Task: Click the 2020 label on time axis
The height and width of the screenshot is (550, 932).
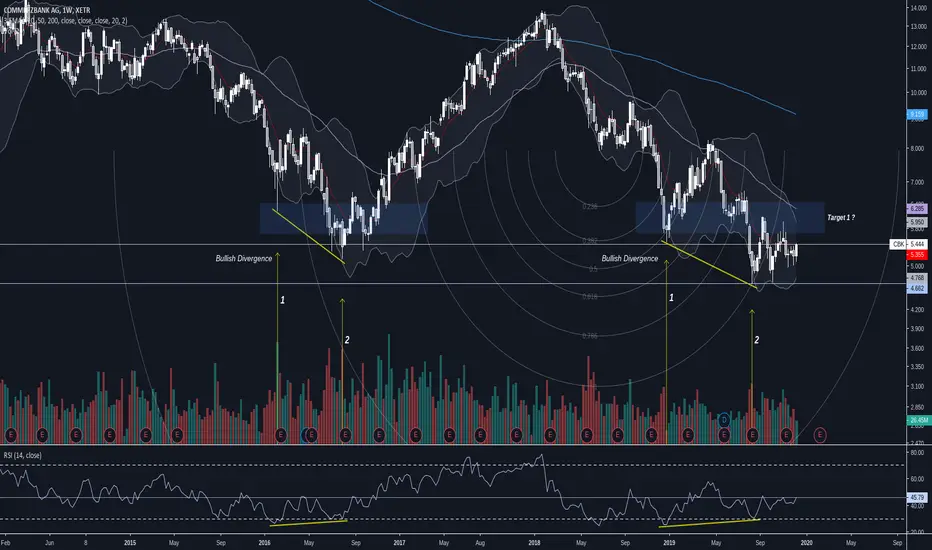Action: coord(807,542)
